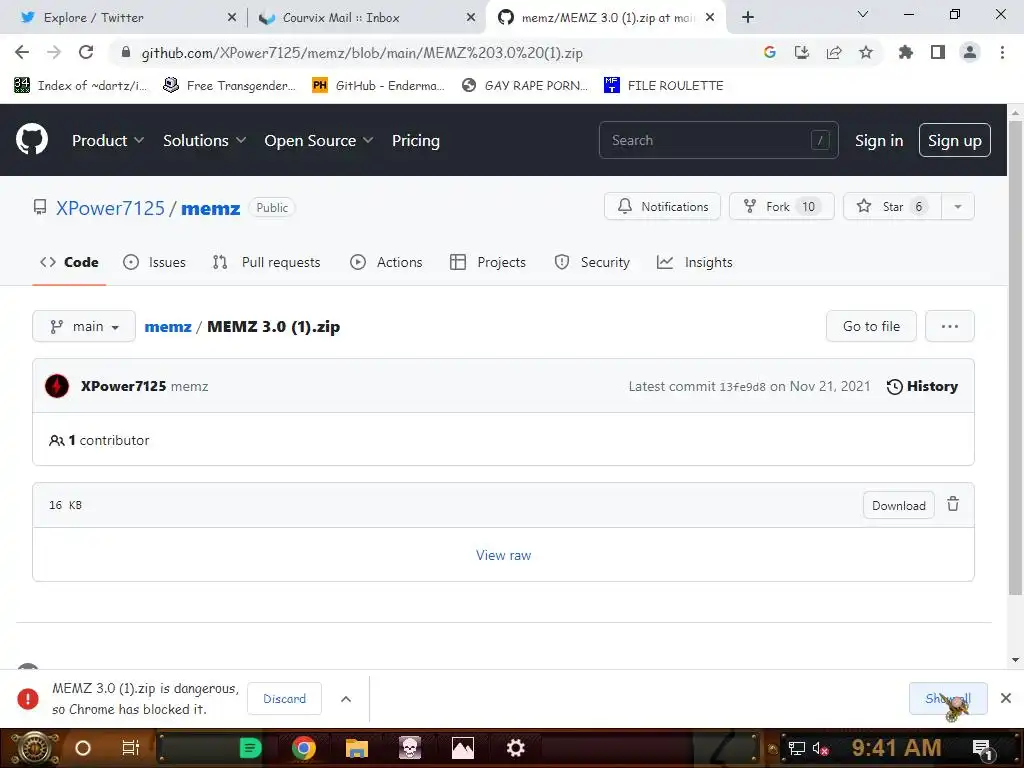Open the Security tab
The height and width of the screenshot is (768, 1024).
592,262
